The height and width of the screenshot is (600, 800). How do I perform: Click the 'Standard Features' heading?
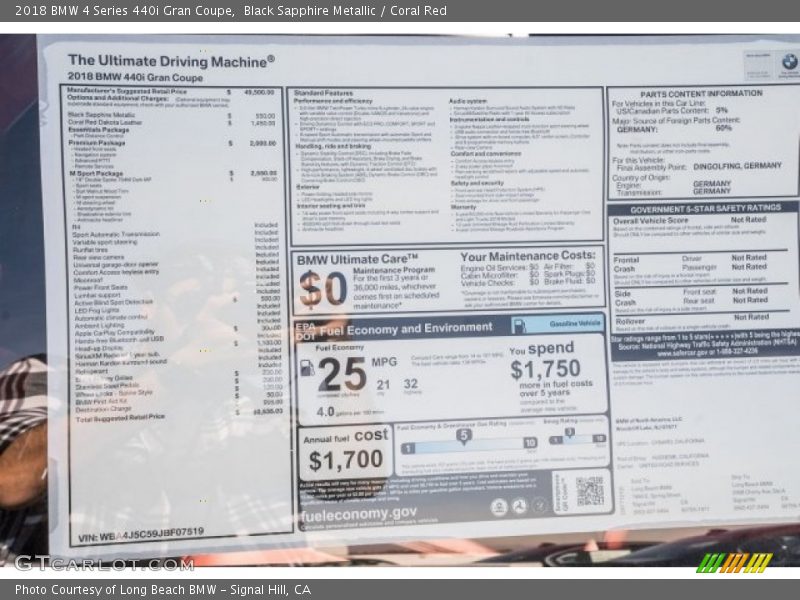[323, 93]
